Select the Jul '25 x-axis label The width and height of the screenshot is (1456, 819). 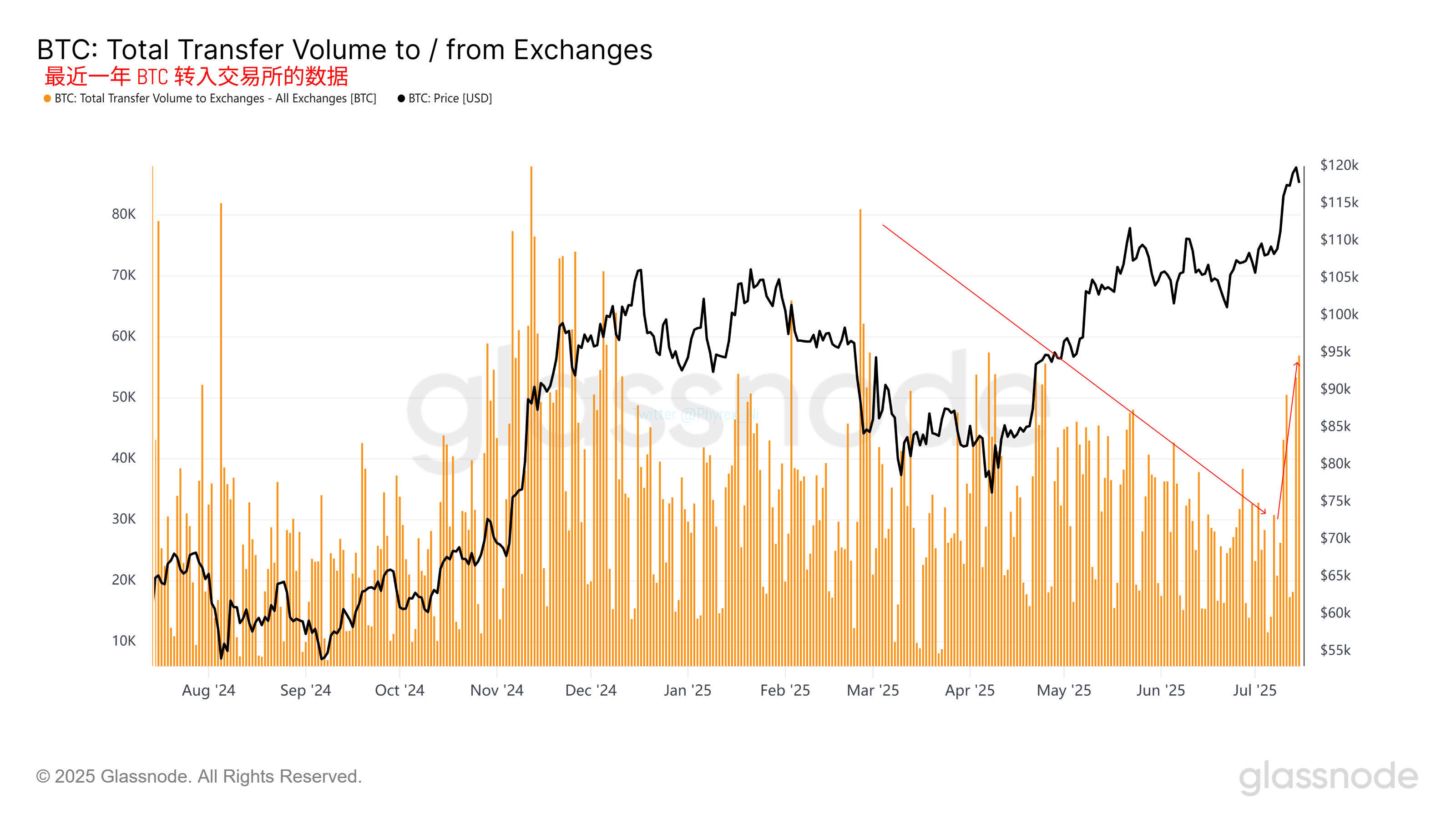tap(1255, 691)
